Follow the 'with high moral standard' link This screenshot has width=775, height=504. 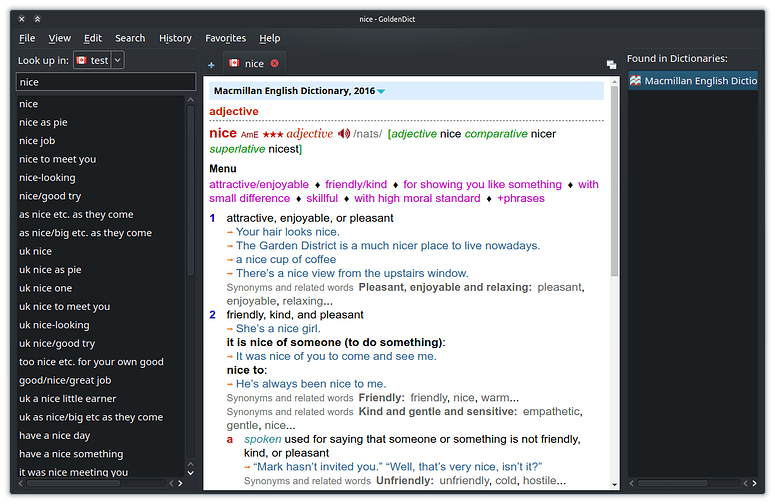[x=417, y=198]
